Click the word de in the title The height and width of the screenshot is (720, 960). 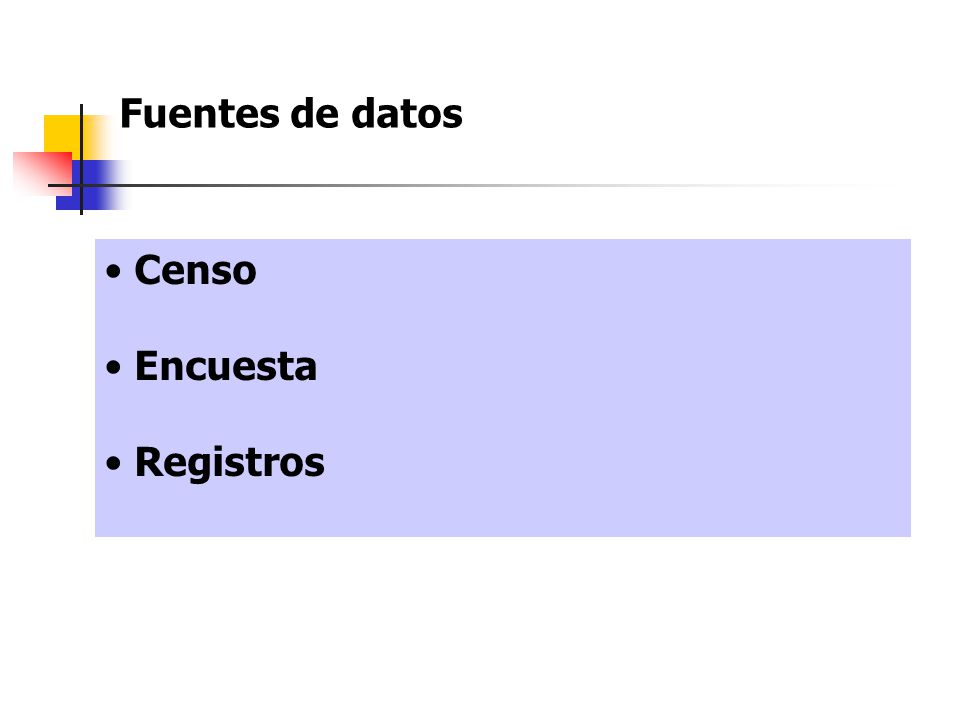point(315,114)
